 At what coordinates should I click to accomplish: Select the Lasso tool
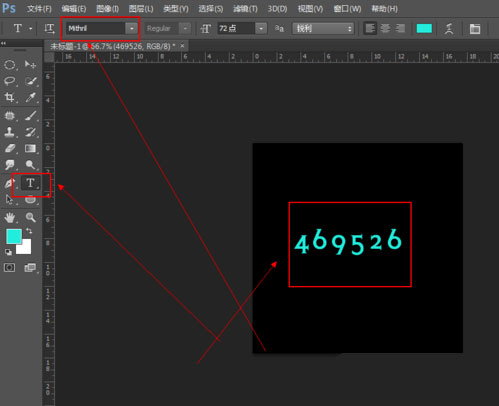pyautogui.click(x=10, y=81)
